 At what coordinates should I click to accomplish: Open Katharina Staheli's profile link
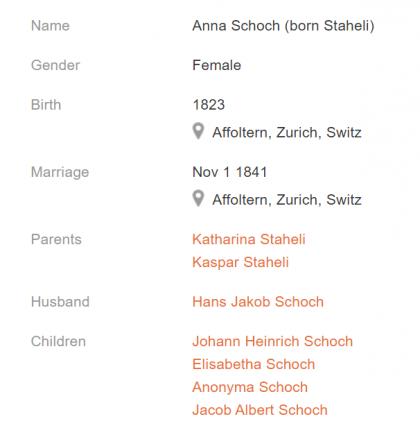249,239
